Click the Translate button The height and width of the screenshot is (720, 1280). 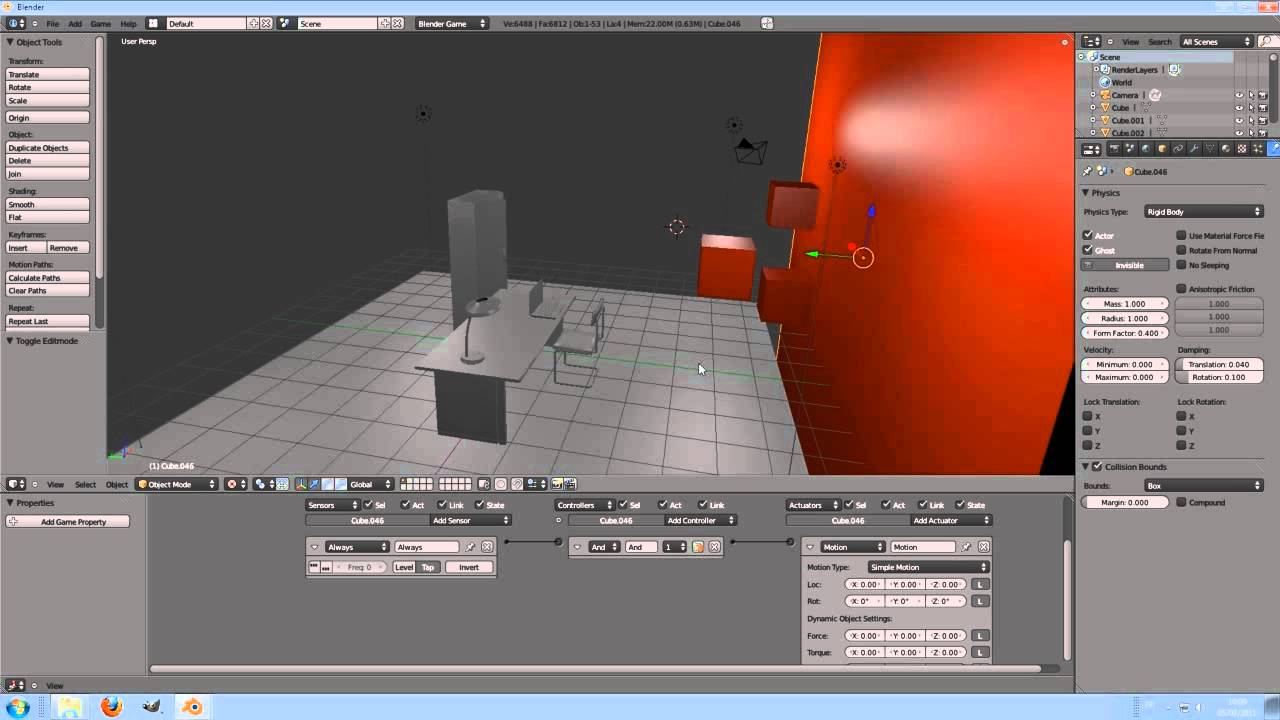[48, 74]
